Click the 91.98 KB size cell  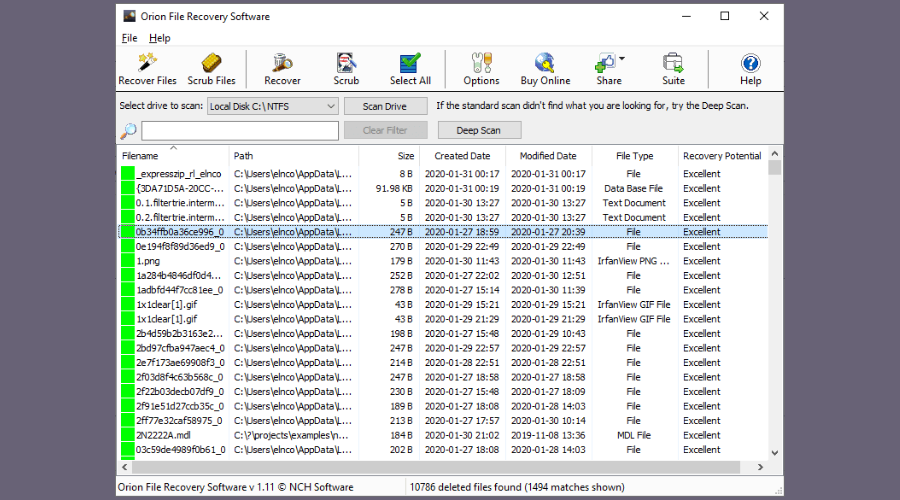point(394,188)
